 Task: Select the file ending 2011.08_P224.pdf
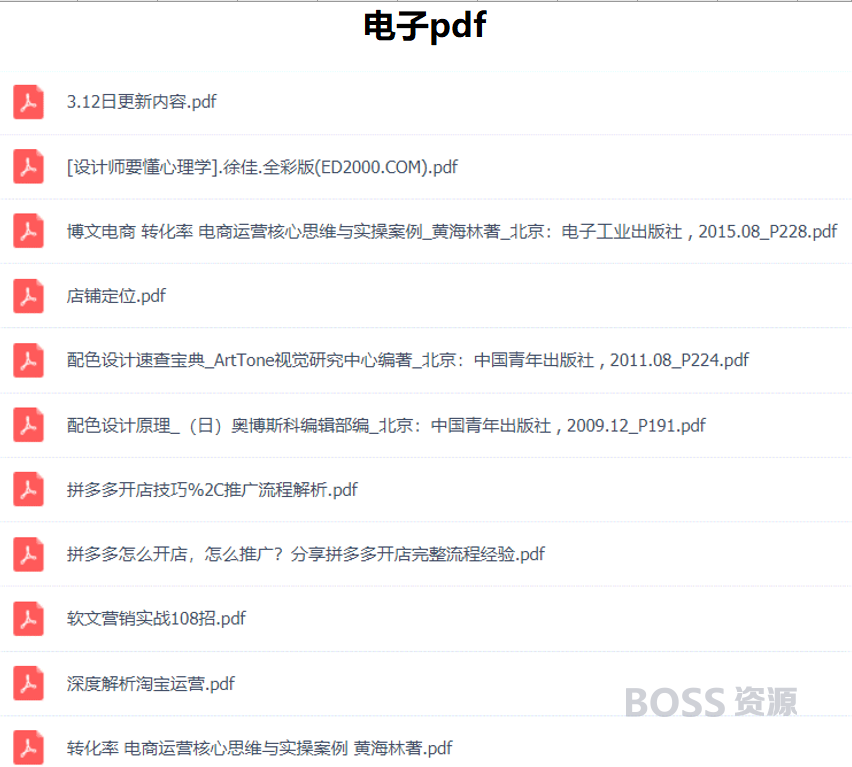408,360
